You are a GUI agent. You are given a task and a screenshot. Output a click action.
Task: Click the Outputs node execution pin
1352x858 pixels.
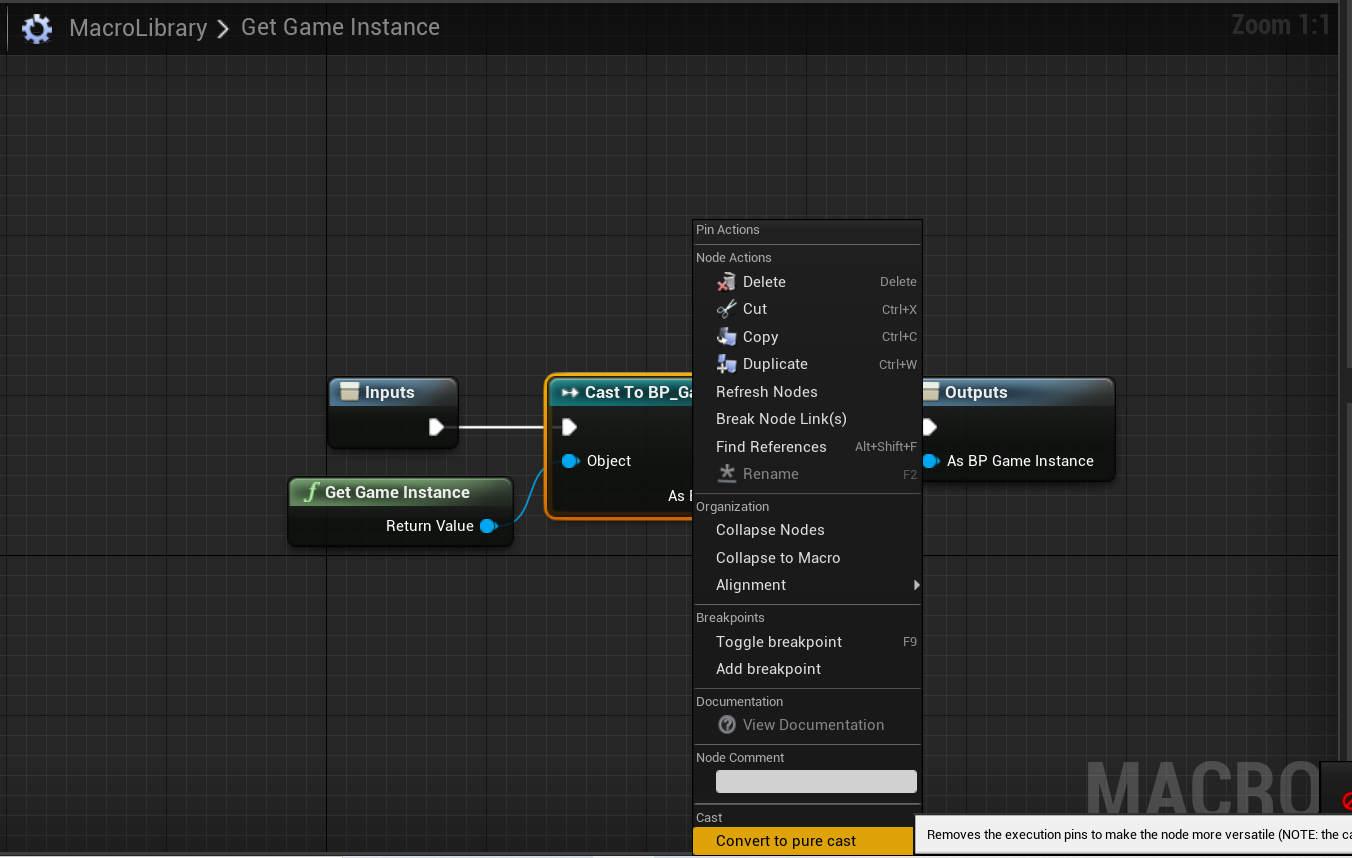point(929,427)
